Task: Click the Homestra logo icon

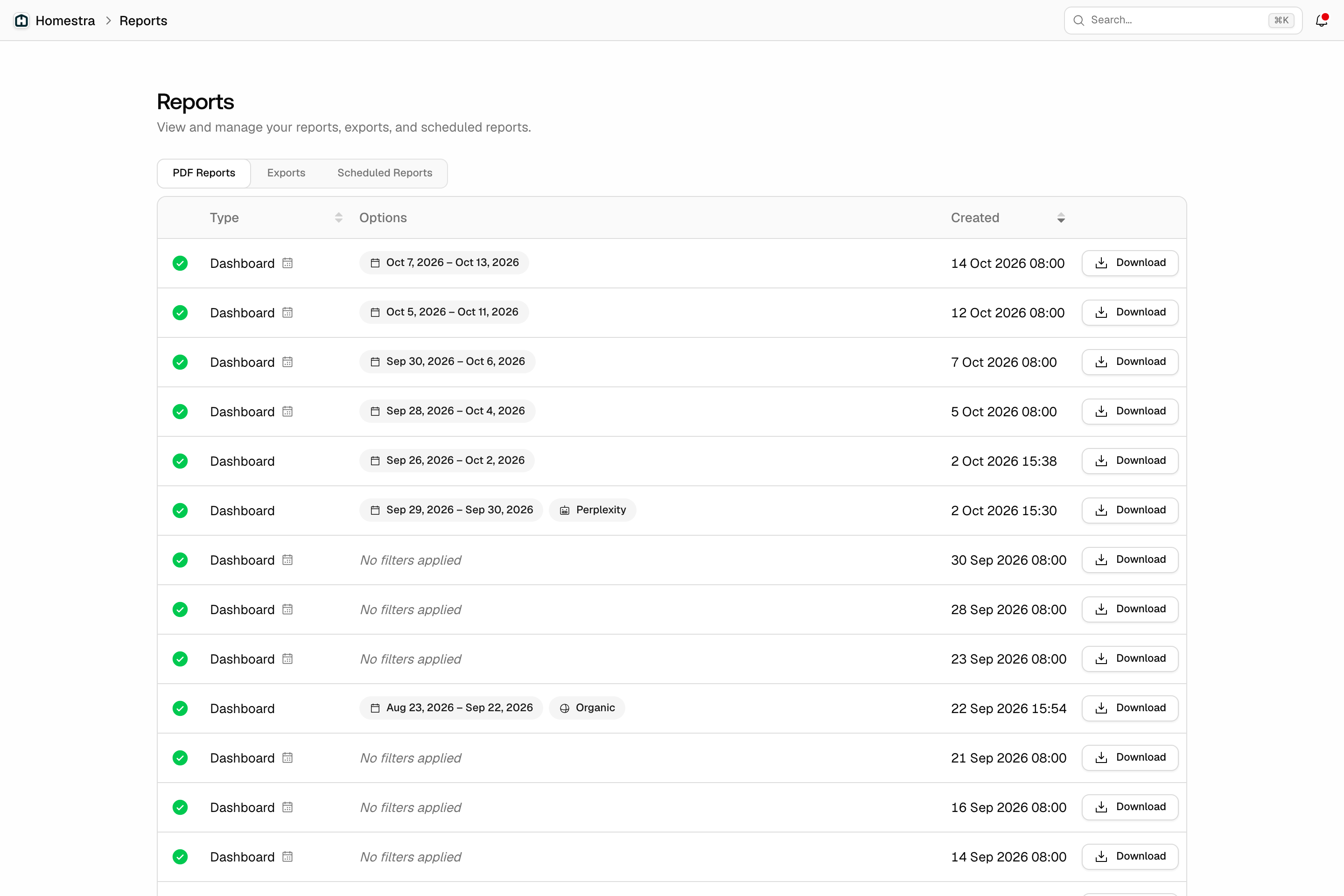Action: 22,21
